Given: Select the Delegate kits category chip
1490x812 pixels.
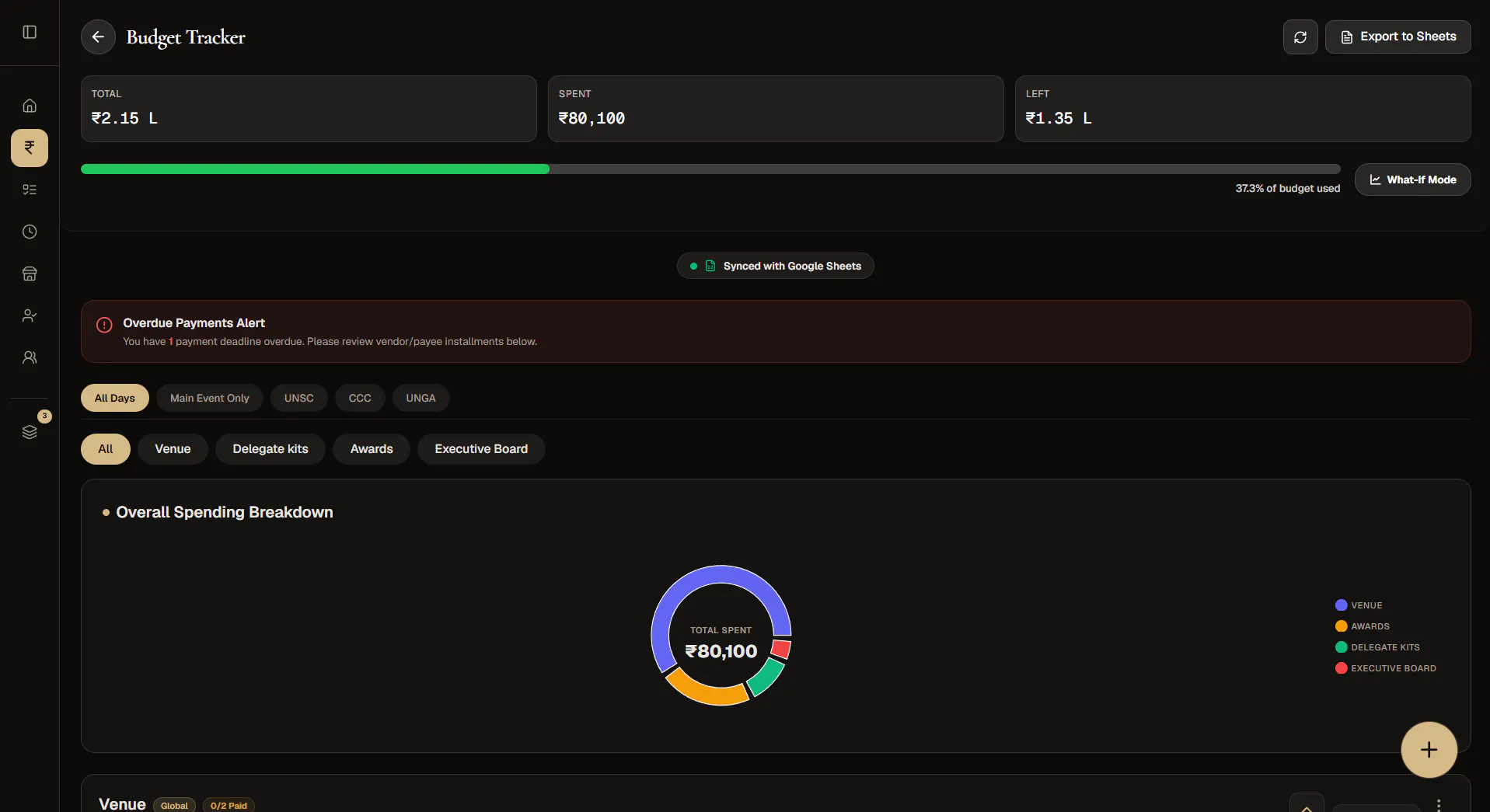Looking at the screenshot, I should click(x=270, y=449).
